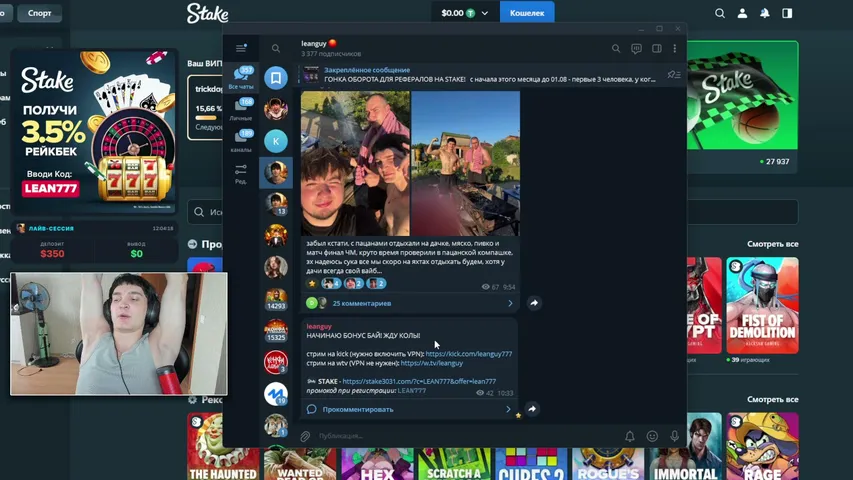This screenshot has height=480, width=853.
Task: Open Telegram hamburger menu
Action: (240, 48)
